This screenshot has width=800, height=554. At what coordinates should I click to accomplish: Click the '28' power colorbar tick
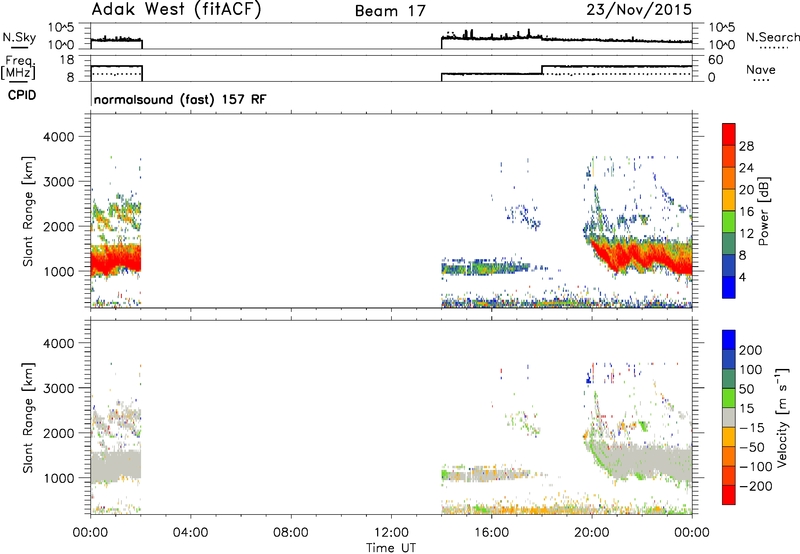click(x=746, y=146)
